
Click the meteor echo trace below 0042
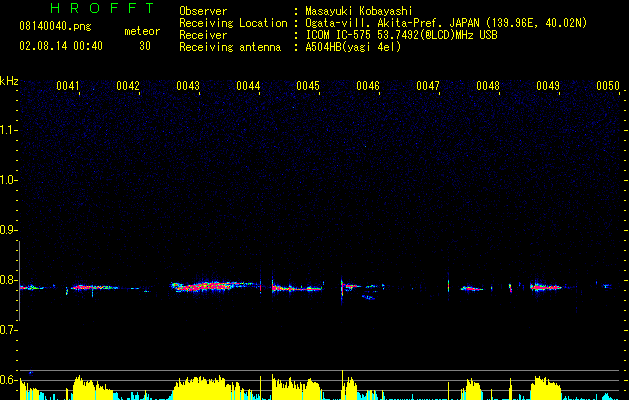click(95, 288)
